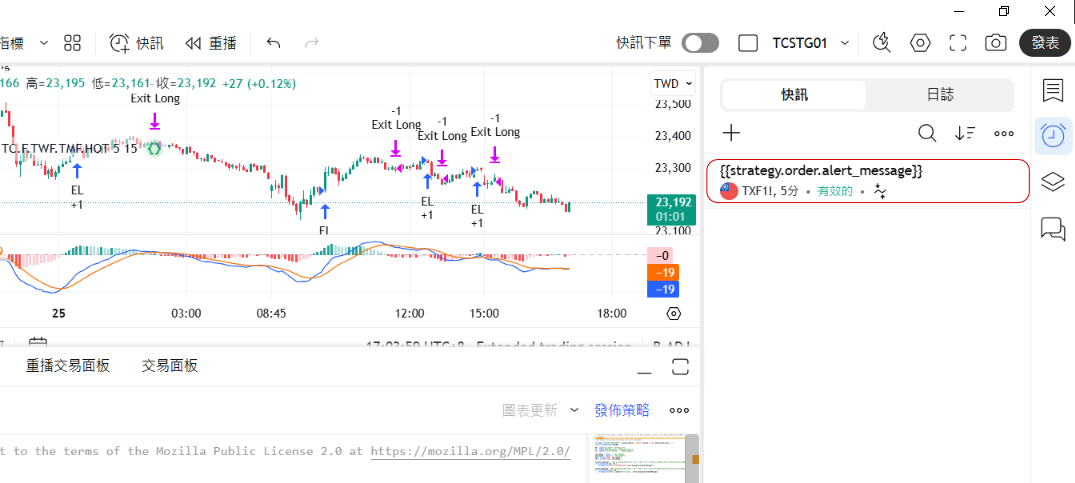This screenshot has width=1075, height=483.
Task: Click the undo arrow
Action: pyautogui.click(x=274, y=43)
